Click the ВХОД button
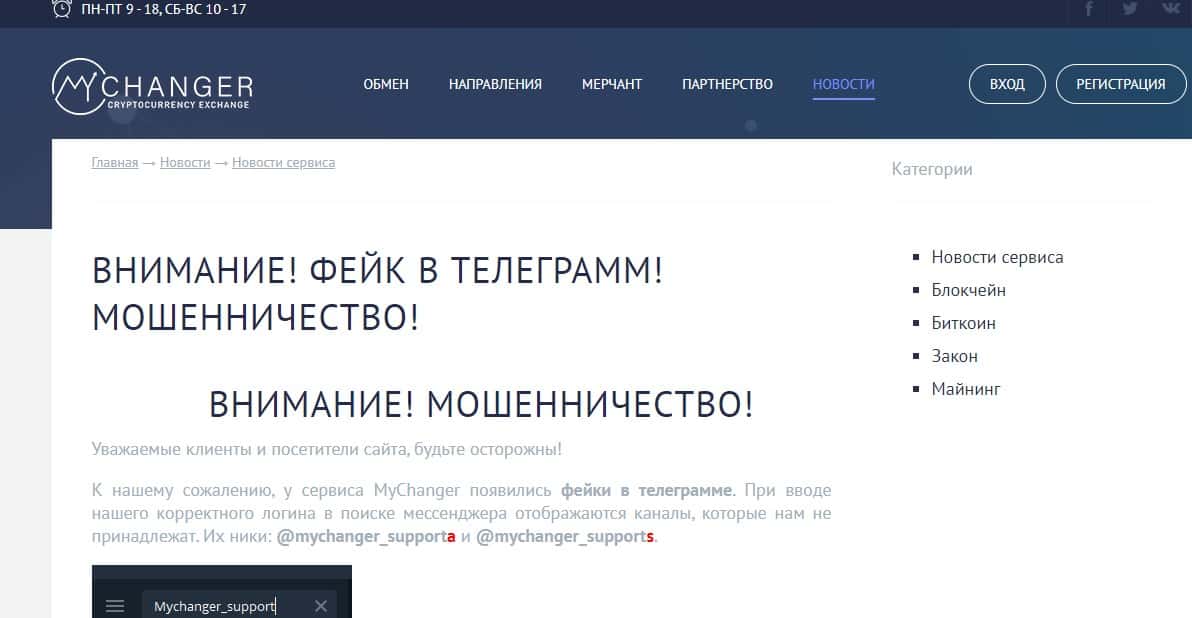The height and width of the screenshot is (618, 1192). click(x=1007, y=84)
